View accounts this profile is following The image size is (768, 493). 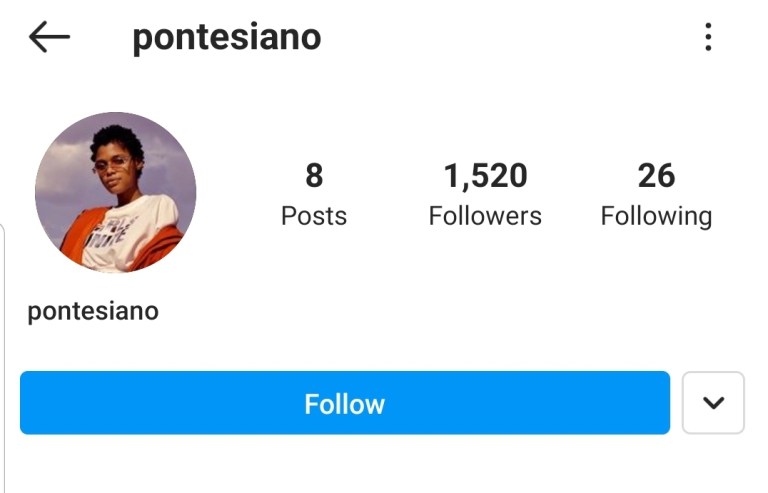(656, 196)
